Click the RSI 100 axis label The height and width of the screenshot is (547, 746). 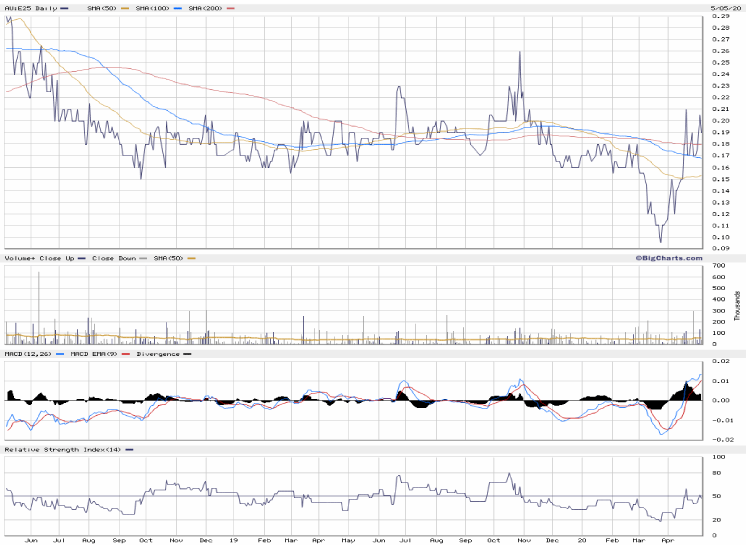pos(717,457)
